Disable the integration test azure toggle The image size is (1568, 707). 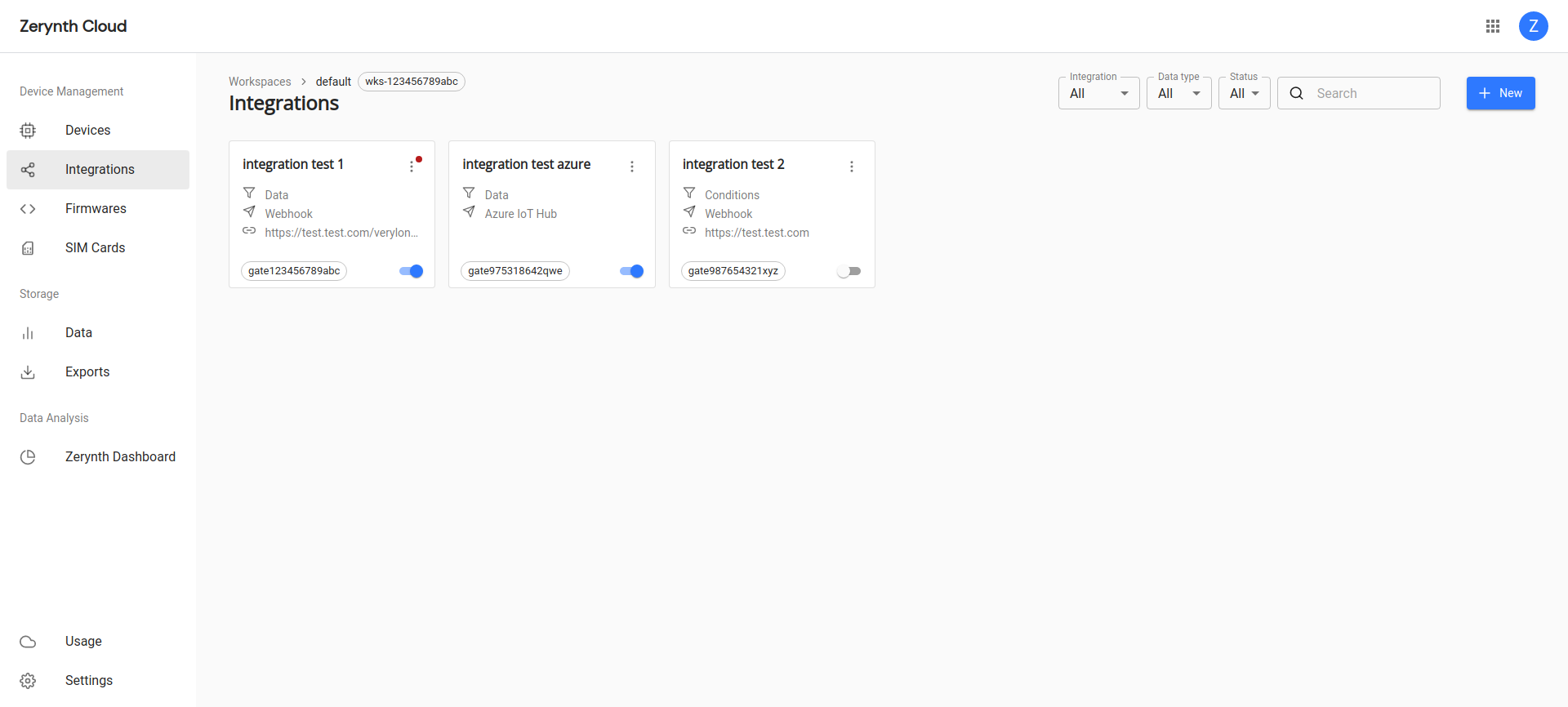[x=631, y=271]
